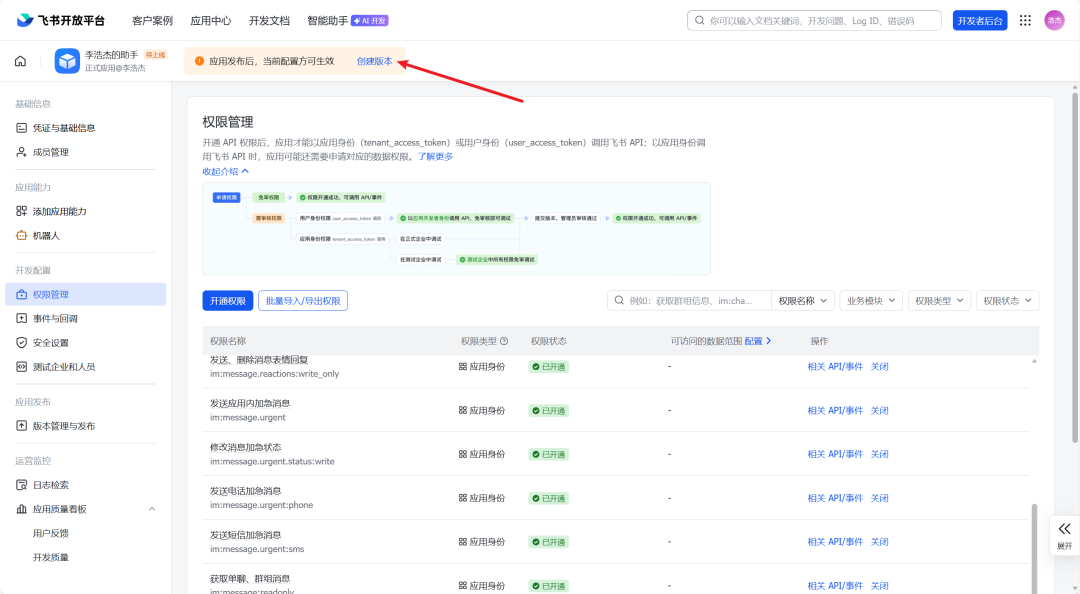Open the 权限名称 filter dropdown

803,300
